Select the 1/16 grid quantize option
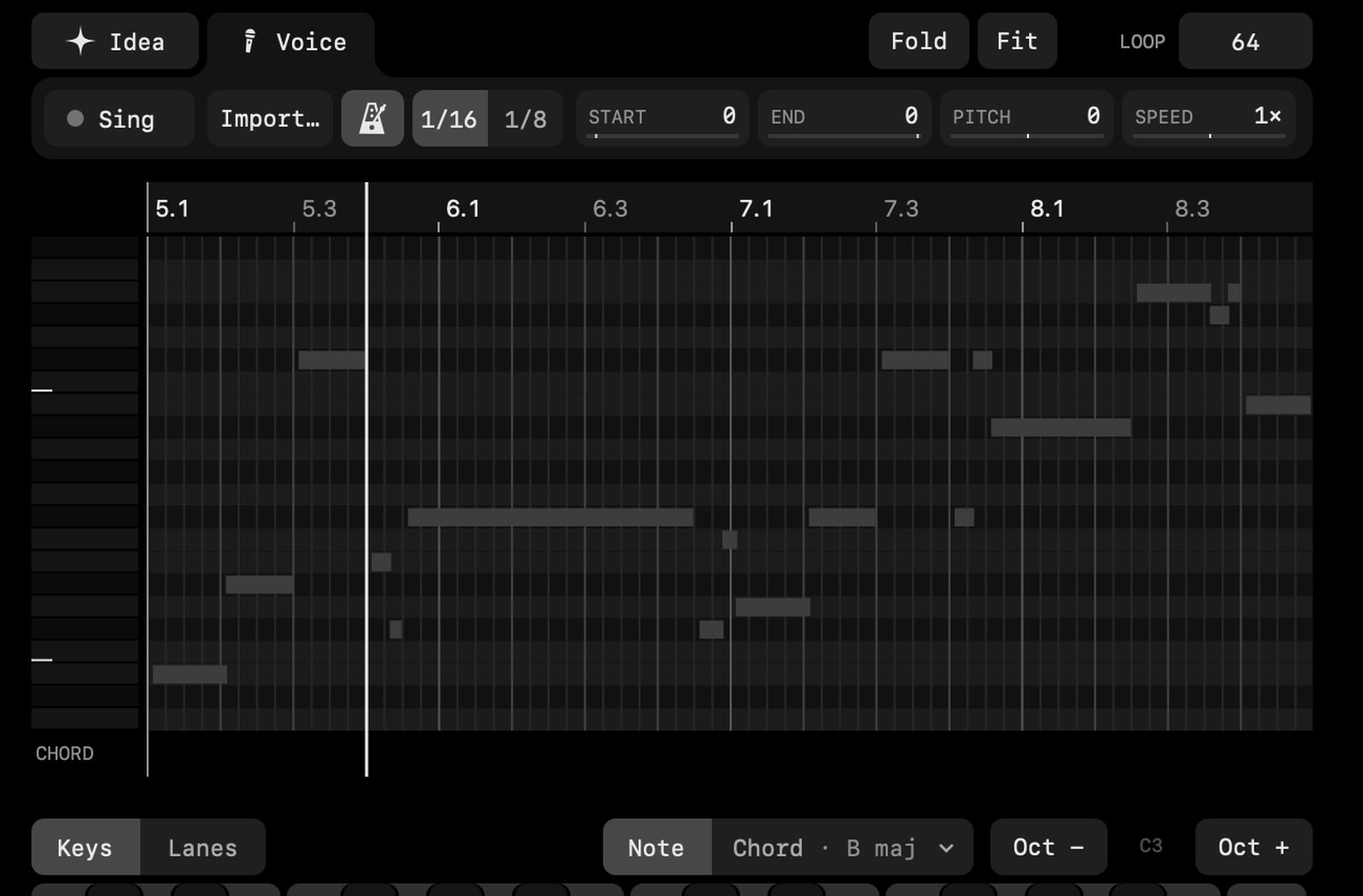This screenshot has height=896, width=1363. [450, 118]
